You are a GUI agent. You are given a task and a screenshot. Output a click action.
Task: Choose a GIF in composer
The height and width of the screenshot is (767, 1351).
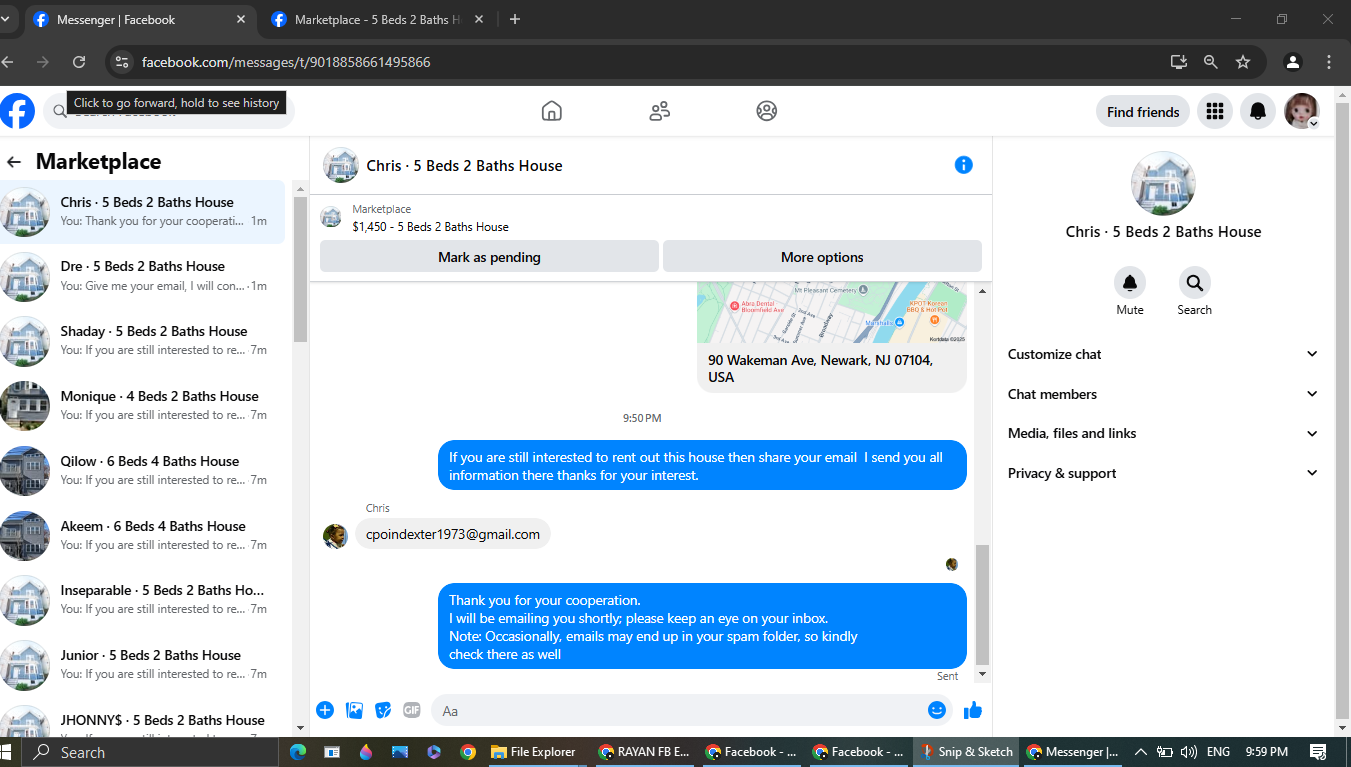pos(412,710)
